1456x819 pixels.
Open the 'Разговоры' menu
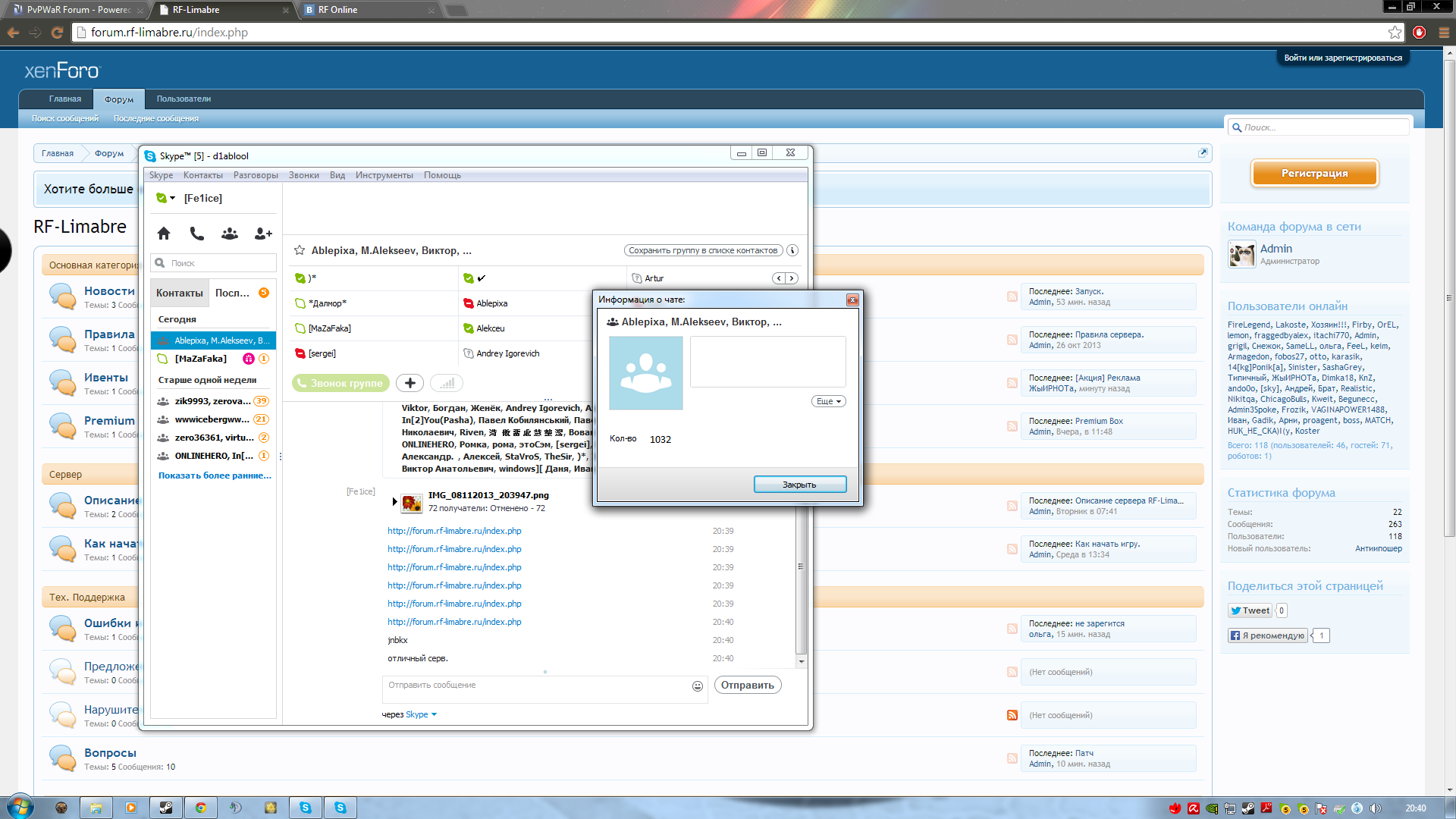point(256,175)
